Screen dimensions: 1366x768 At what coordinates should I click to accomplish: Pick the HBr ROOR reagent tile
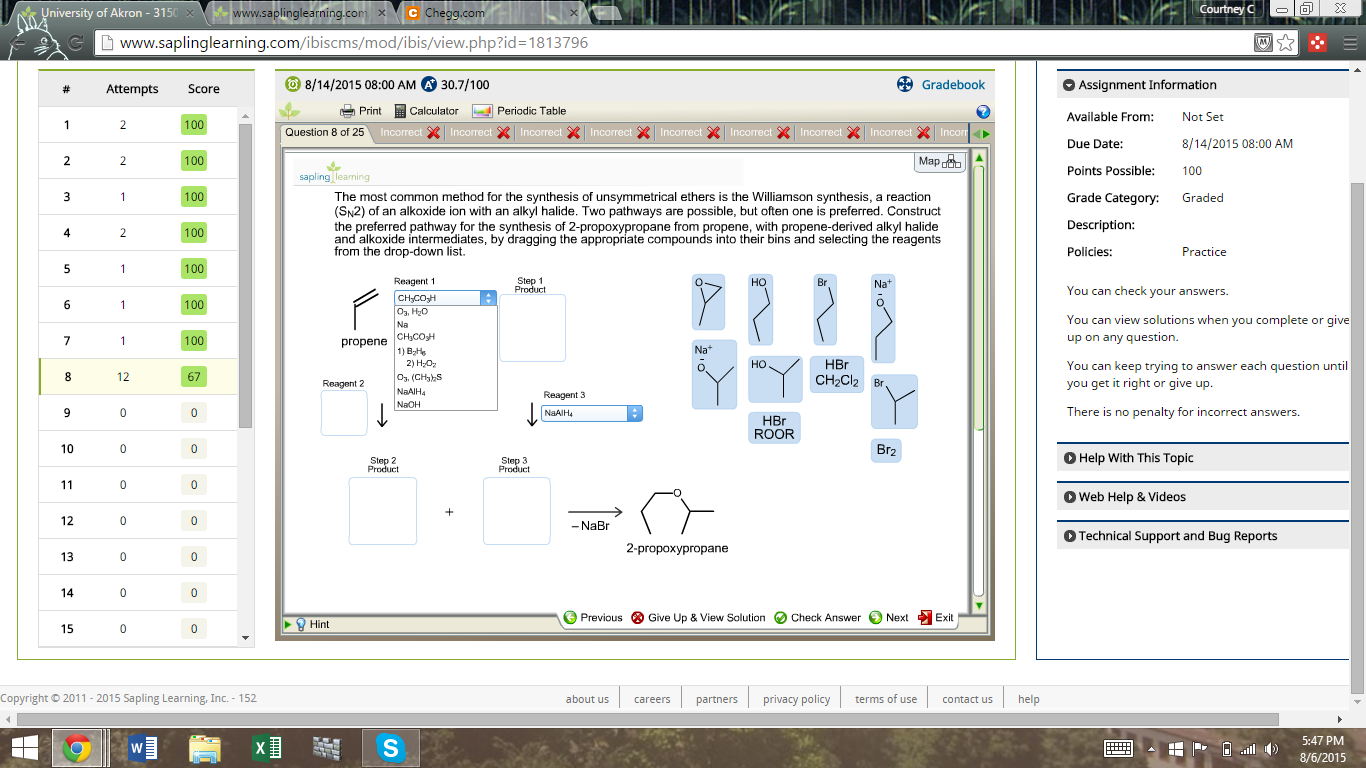tap(774, 428)
